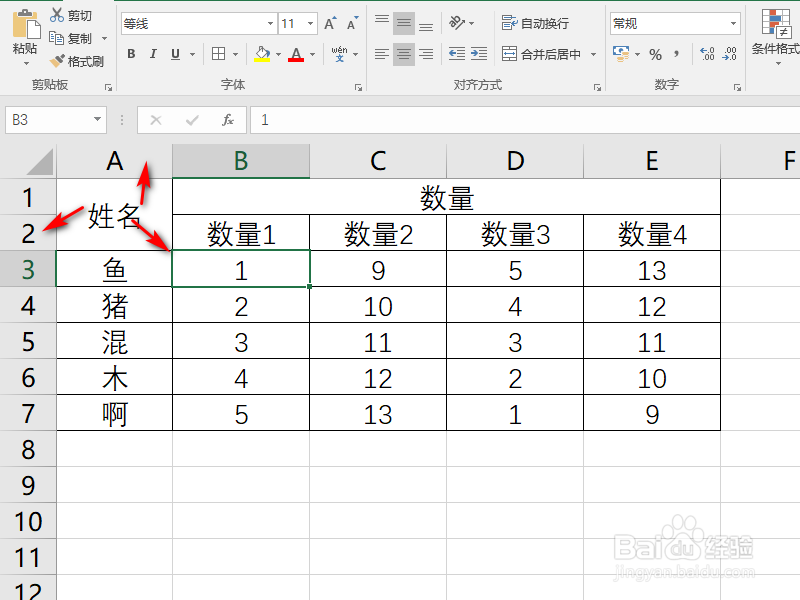Screen dimensions: 800x600
Task: Expand underline style dropdown arrow
Action: click(192, 54)
